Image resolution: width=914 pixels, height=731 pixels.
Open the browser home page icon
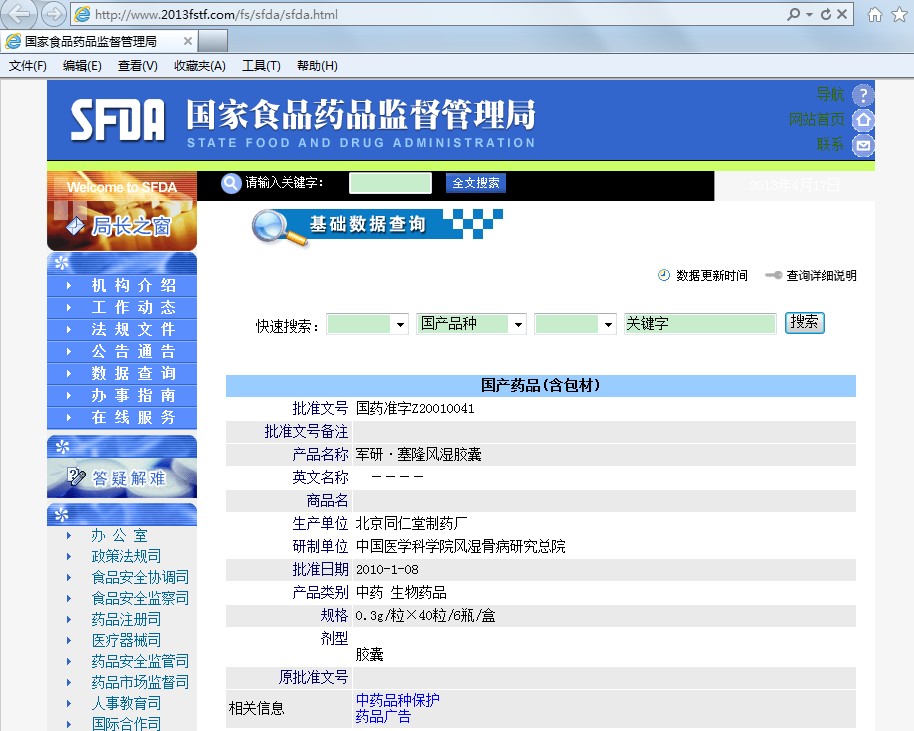tap(875, 15)
